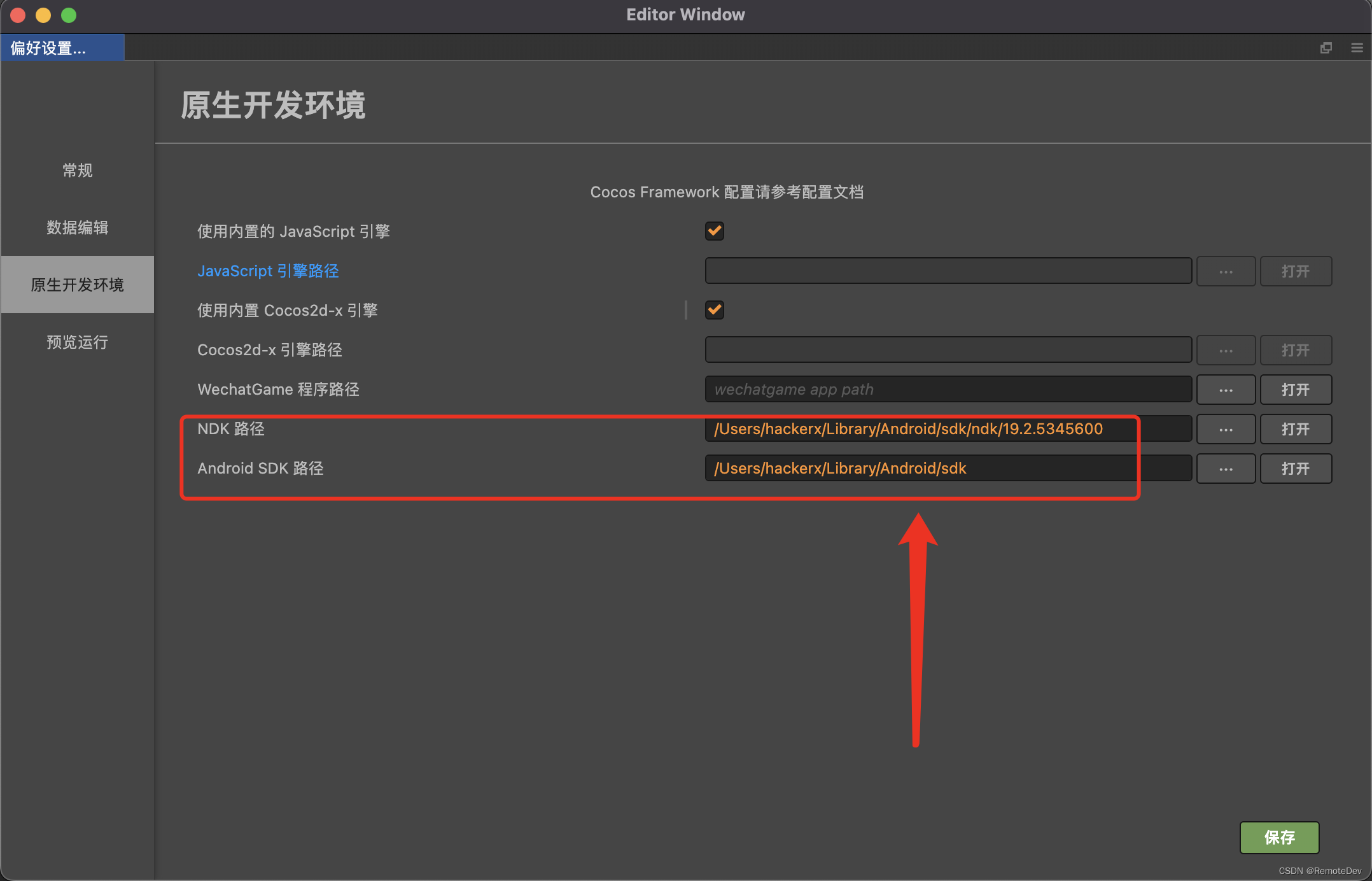The width and height of the screenshot is (1372, 881).
Task: Open the 预览运行 settings section
Action: 78,342
